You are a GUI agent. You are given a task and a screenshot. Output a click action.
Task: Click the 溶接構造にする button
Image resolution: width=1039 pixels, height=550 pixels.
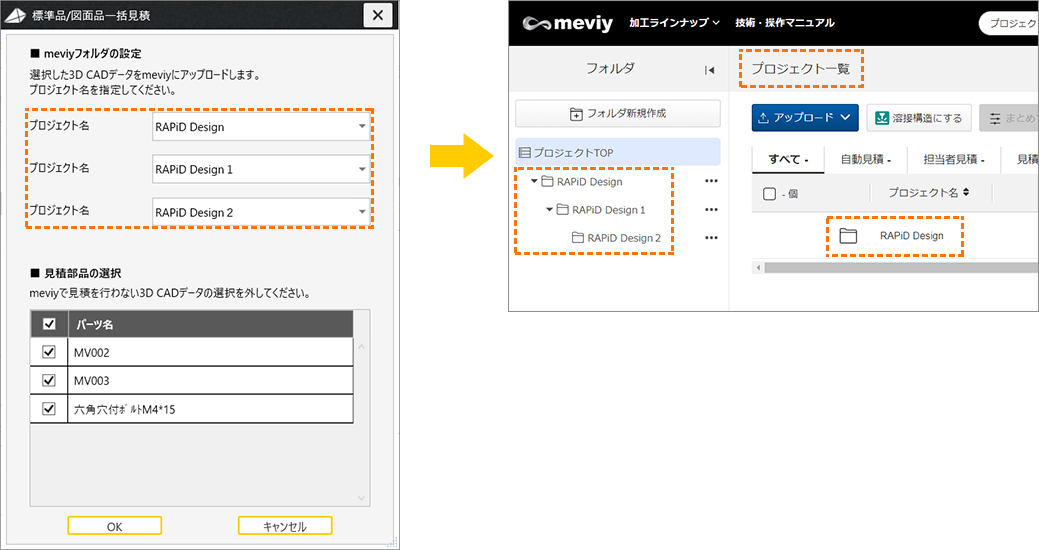point(919,118)
